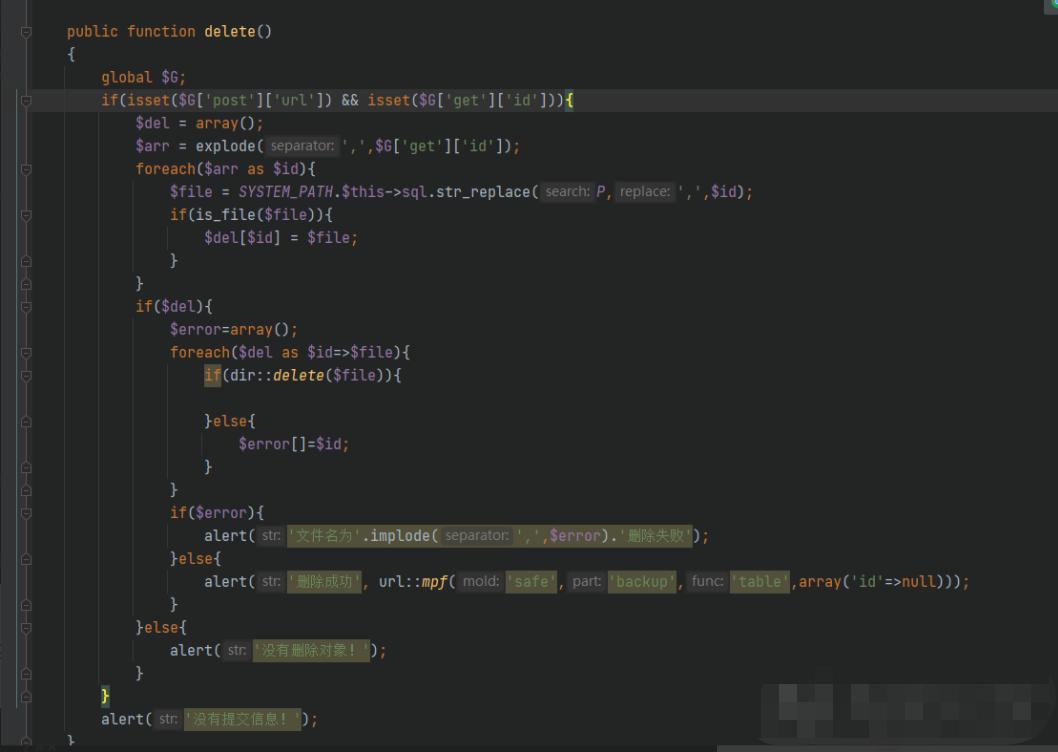Click the 'mold:' parameter hint
This screenshot has width=1058, height=752.
tap(481, 582)
